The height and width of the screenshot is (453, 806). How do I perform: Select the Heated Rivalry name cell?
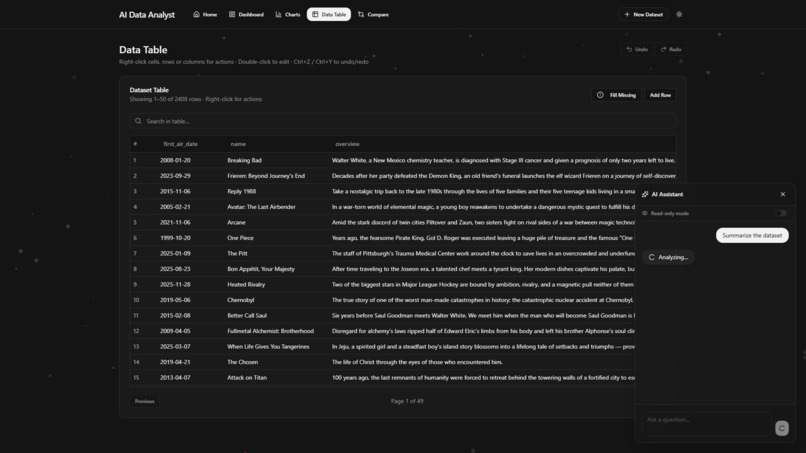(246, 284)
